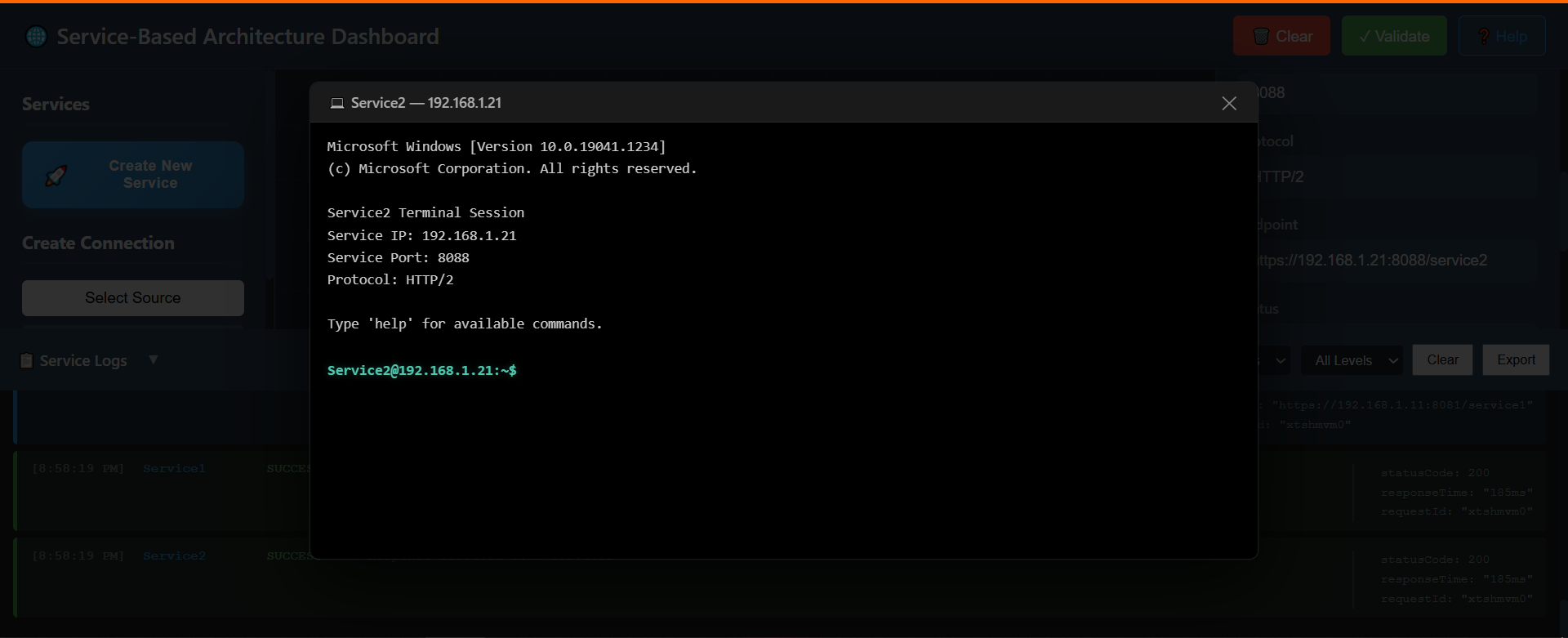This screenshot has height=638, width=1568.
Task: Click the clipboard icon beside Service Logs
Action: pyautogui.click(x=27, y=360)
